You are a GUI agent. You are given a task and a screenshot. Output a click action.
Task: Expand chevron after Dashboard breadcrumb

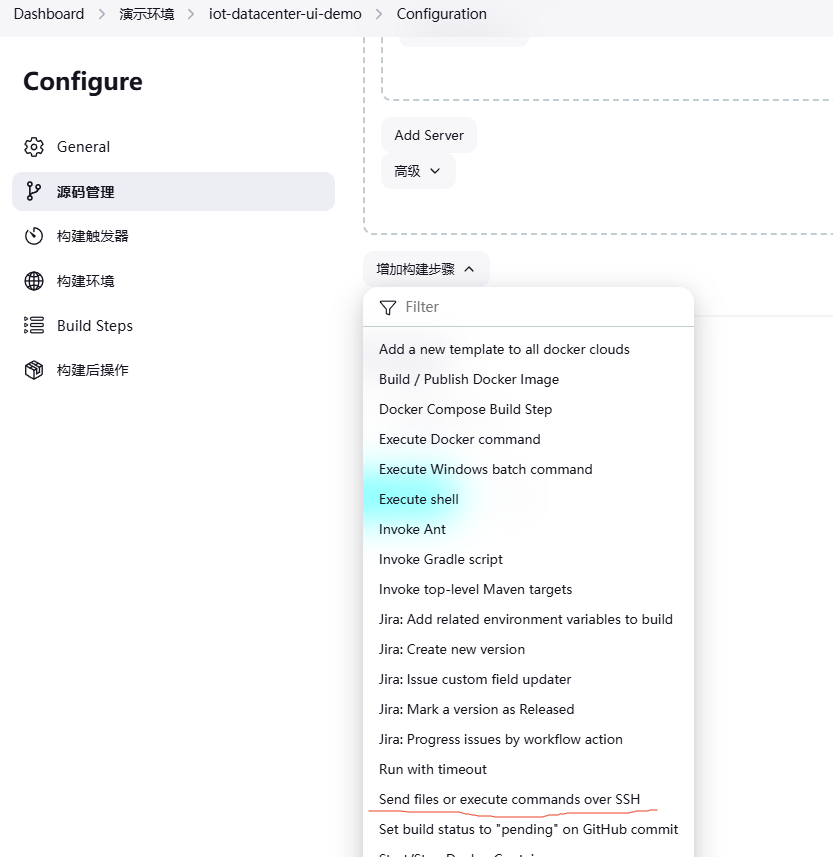102,14
